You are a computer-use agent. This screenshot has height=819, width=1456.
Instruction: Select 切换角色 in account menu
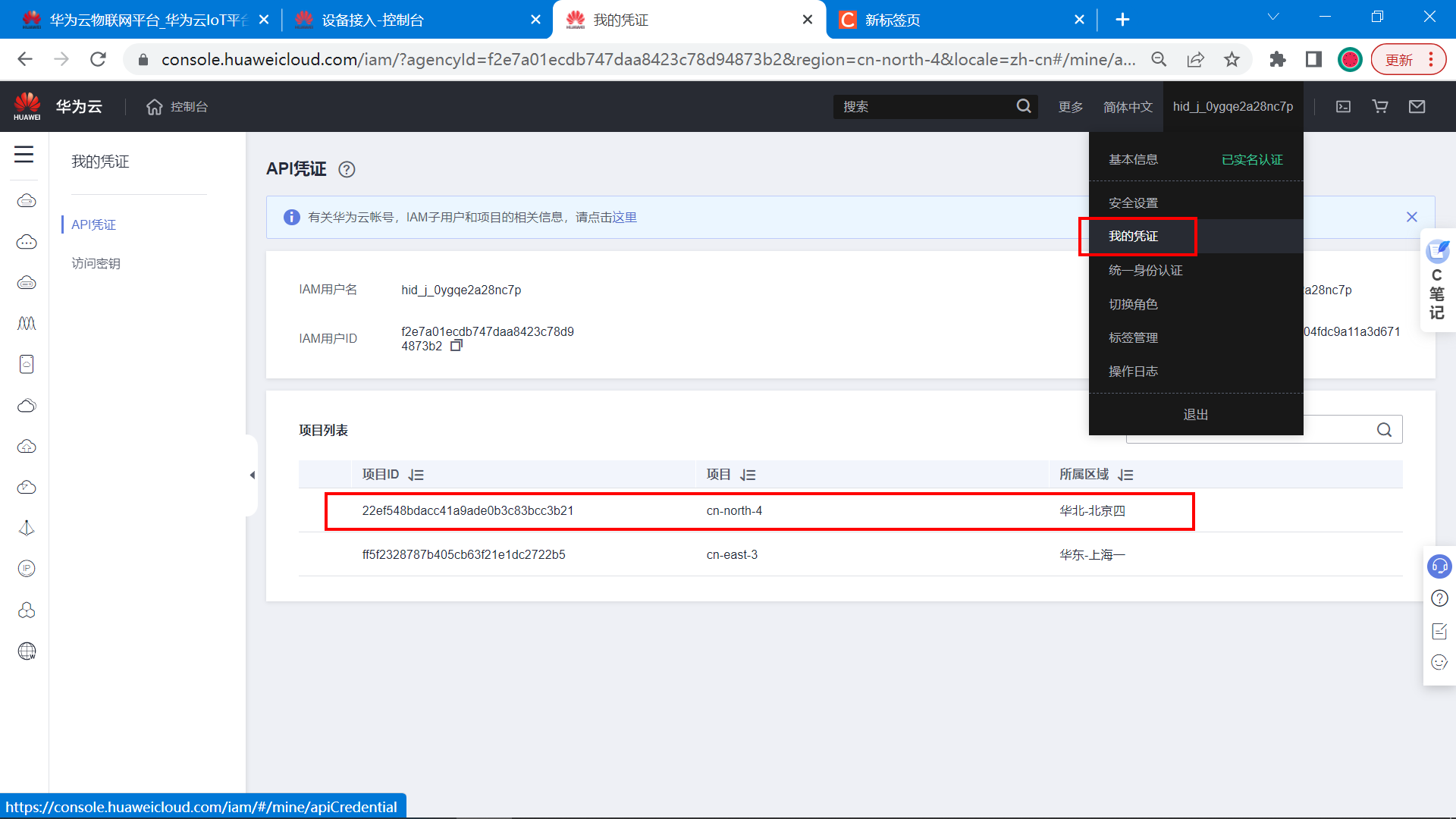tap(1133, 304)
